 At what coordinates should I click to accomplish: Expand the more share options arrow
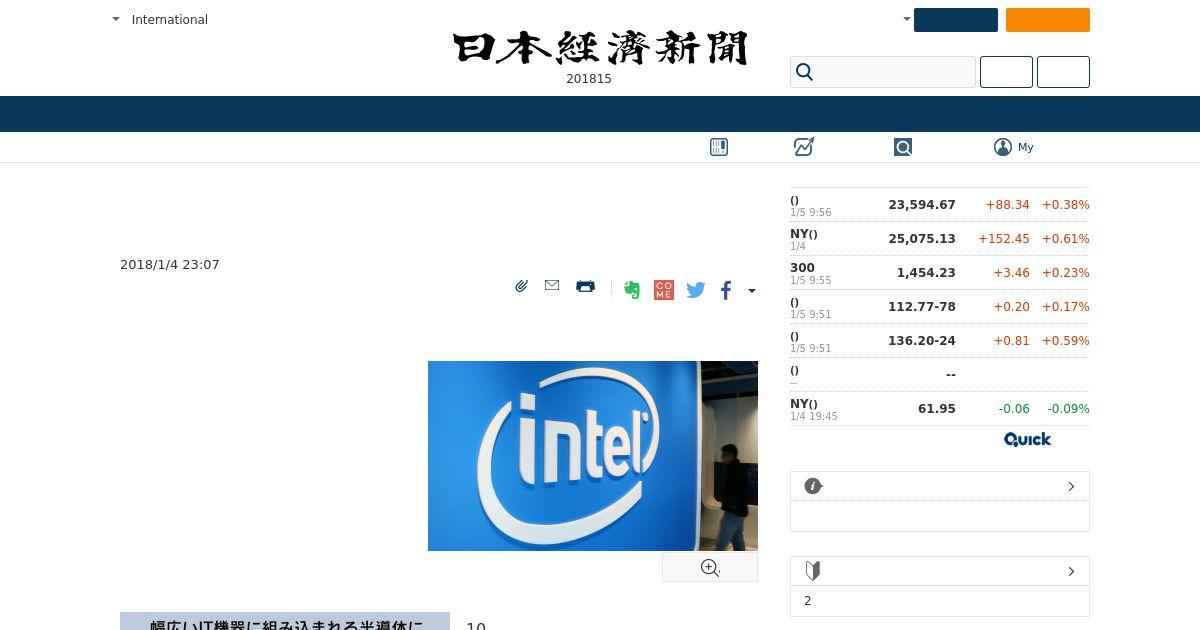[x=752, y=291]
